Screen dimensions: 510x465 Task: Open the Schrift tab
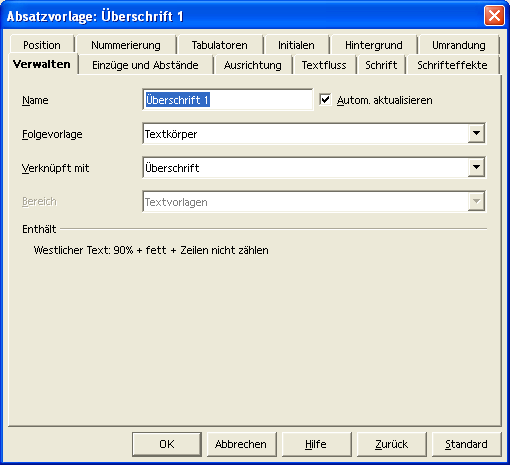(x=381, y=65)
